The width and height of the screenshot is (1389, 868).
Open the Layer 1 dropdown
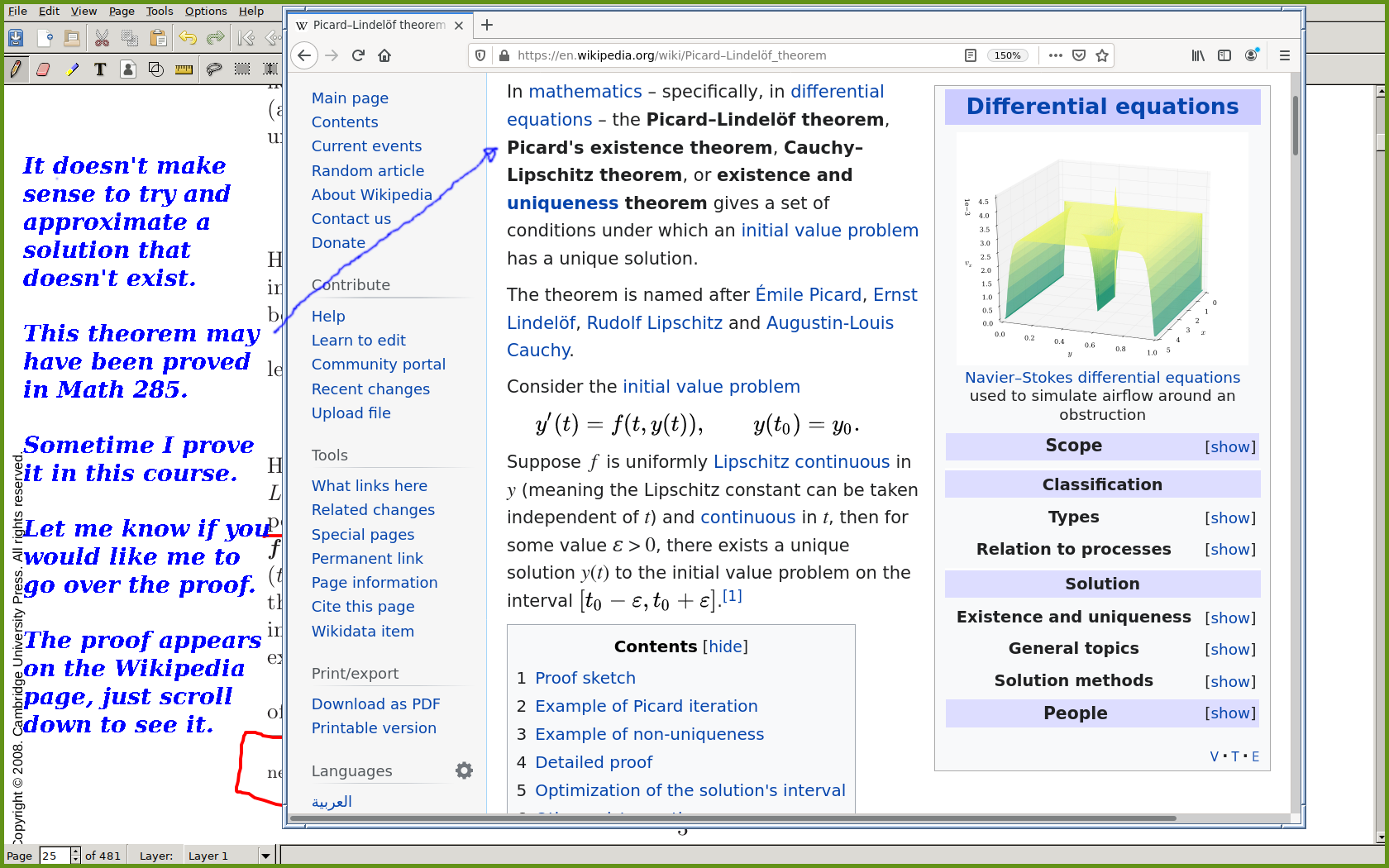pyautogui.click(x=265, y=856)
